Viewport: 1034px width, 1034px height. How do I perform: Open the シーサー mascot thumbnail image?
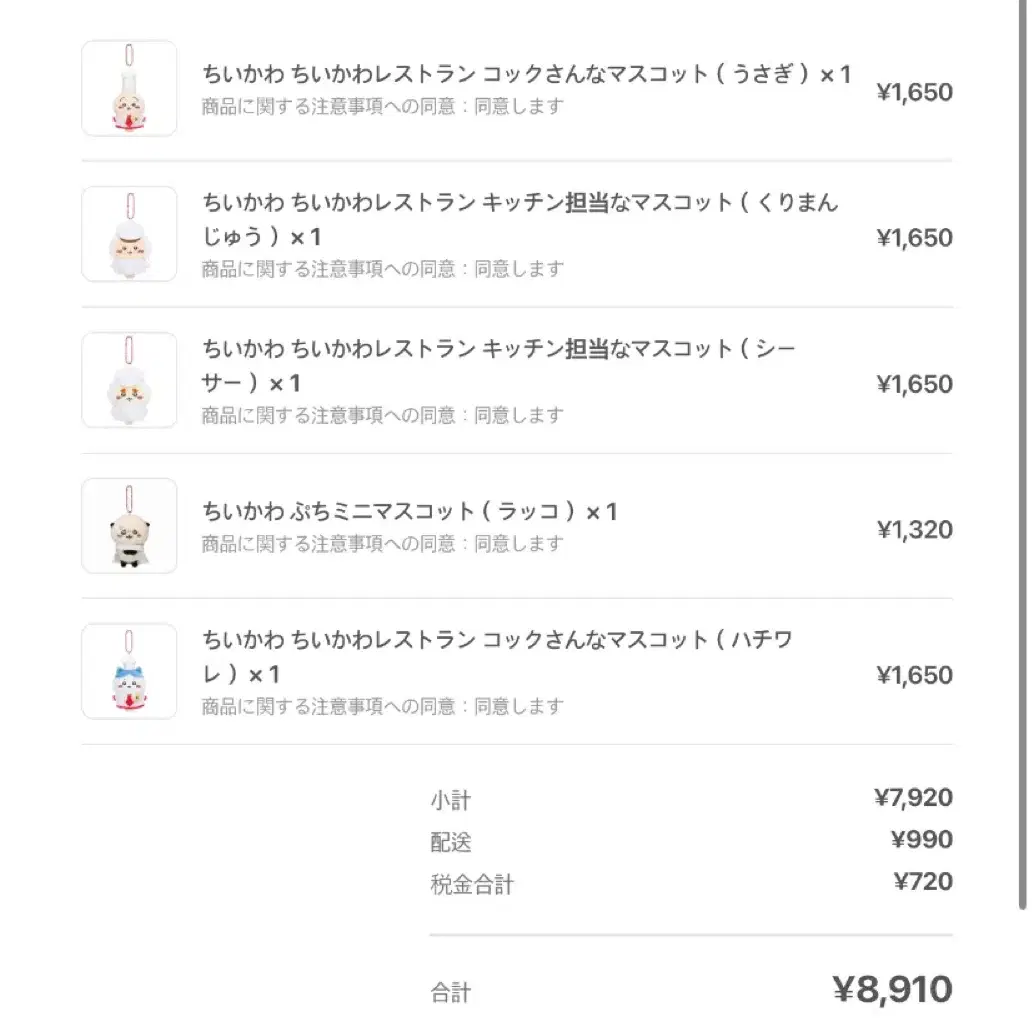click(x=129, y=380)
